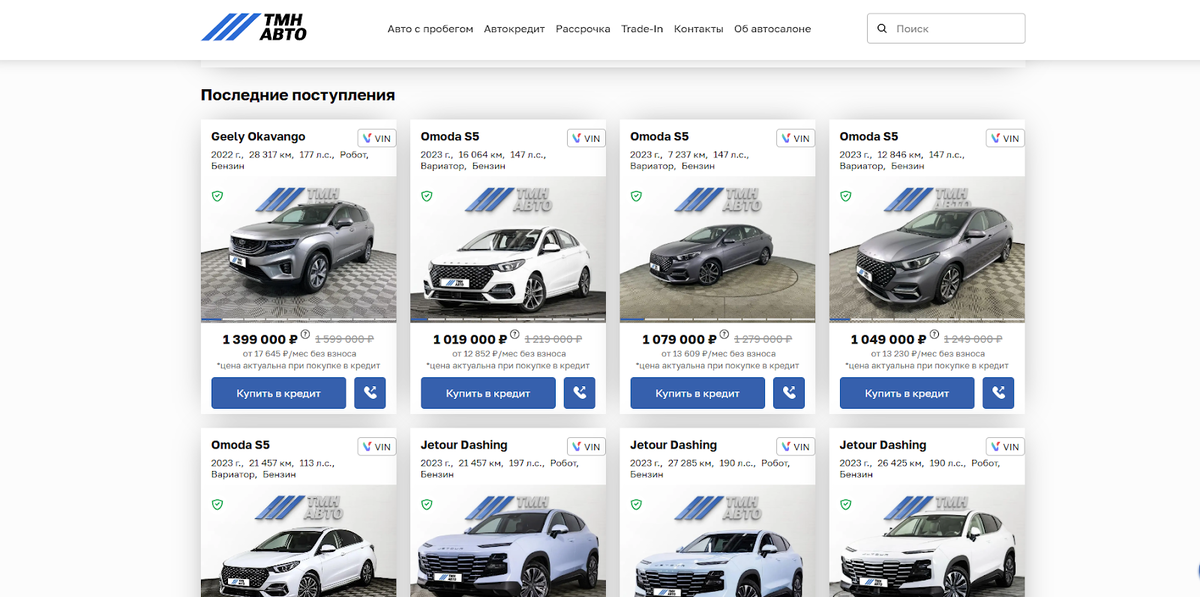Viewport: 1200px width, 597px height.
Task: Click phone call icon next to 1 079 000 ₽ offer
Action: (x=789, y=393)
